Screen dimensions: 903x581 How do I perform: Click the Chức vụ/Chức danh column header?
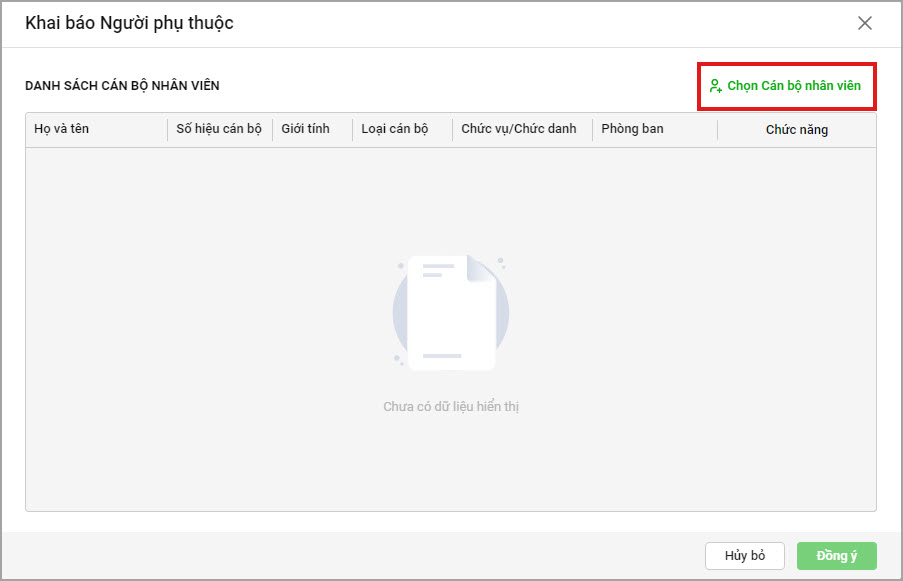click(x=519, y=129)
